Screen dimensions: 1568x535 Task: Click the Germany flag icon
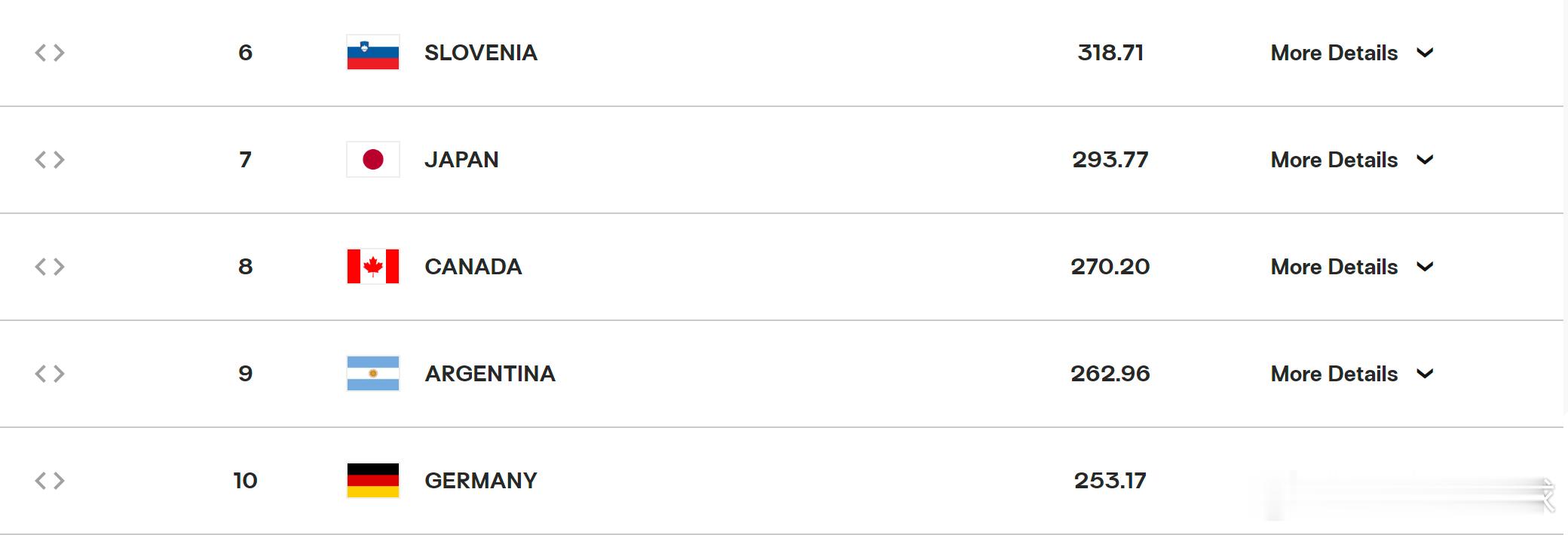tap(372, 481)
